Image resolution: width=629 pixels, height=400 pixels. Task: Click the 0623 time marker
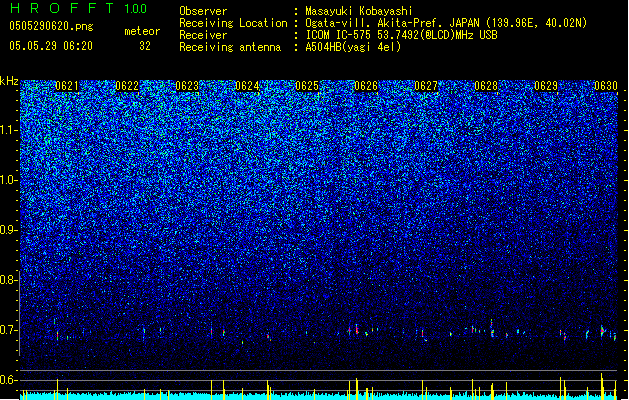(187, 86)
